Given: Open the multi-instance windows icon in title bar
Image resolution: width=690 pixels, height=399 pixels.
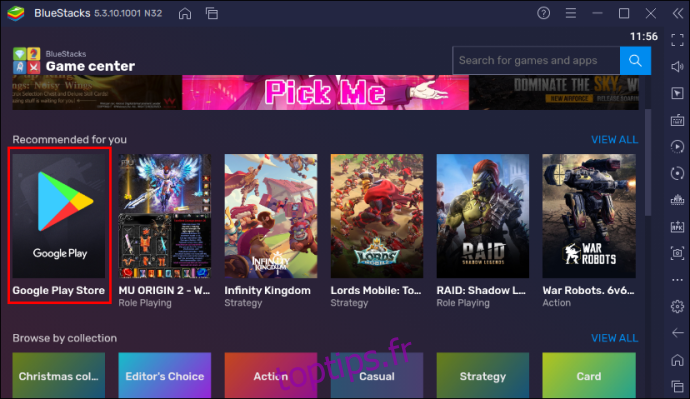Looking at the screenshot, I should click(x=212, y=14).
